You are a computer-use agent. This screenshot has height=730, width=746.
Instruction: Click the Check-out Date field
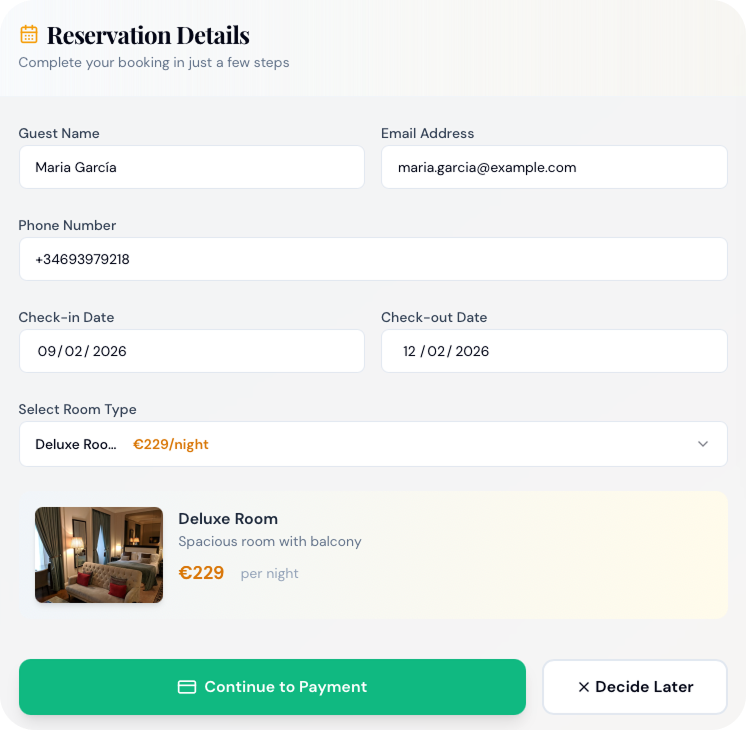click(553, 351)
